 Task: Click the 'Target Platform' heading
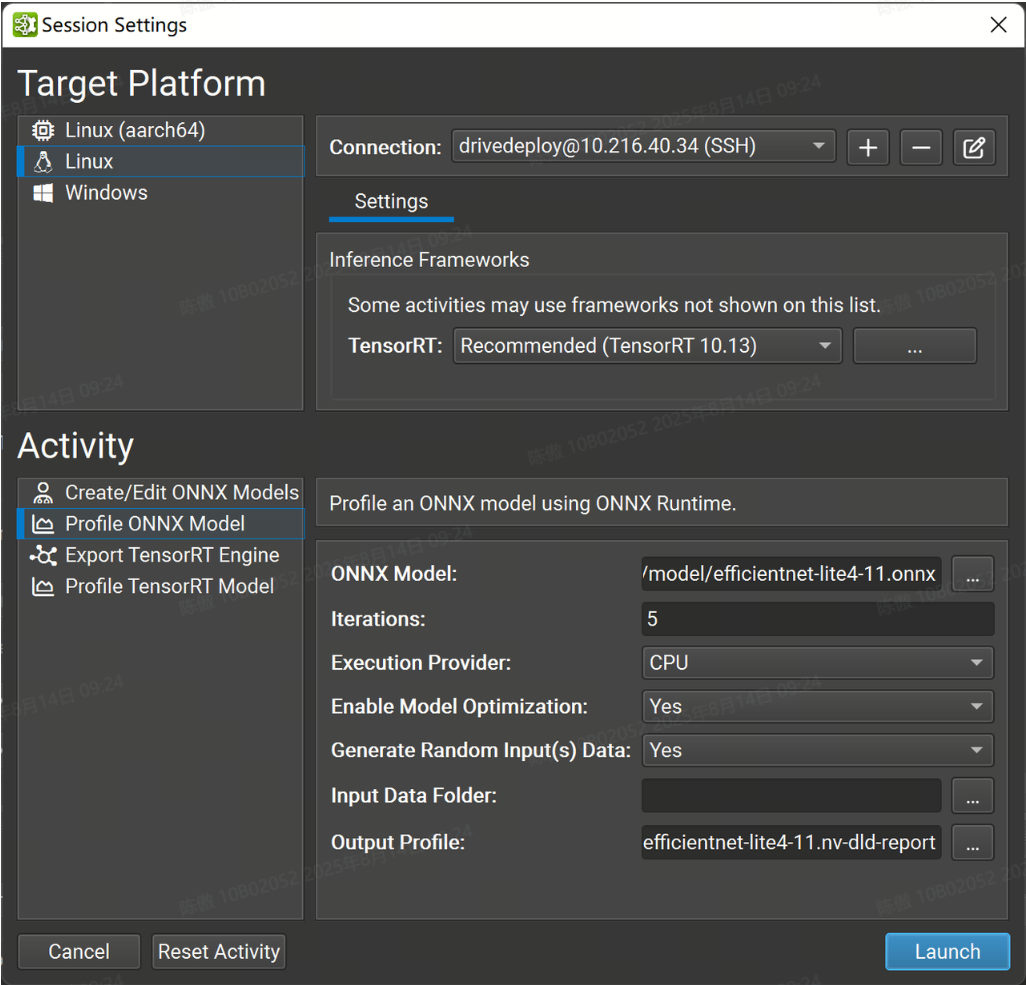pos(141,84)
